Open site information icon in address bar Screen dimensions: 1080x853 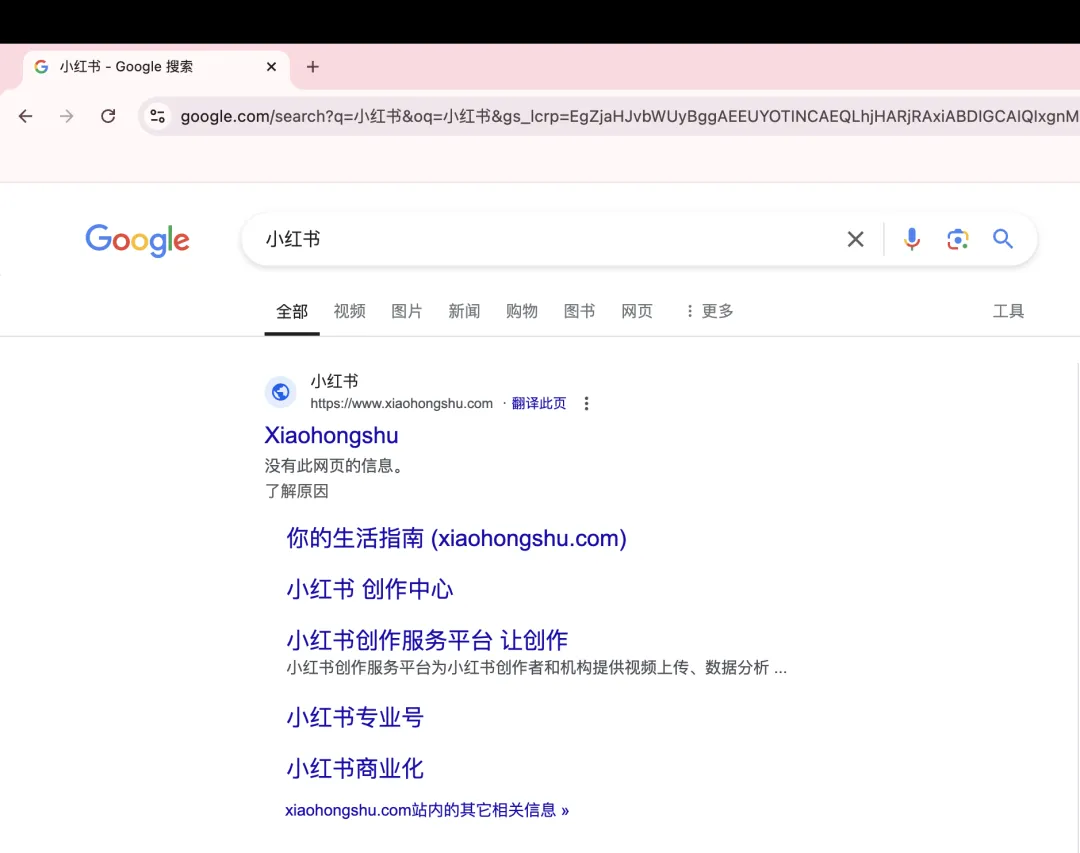click(158, 116)
